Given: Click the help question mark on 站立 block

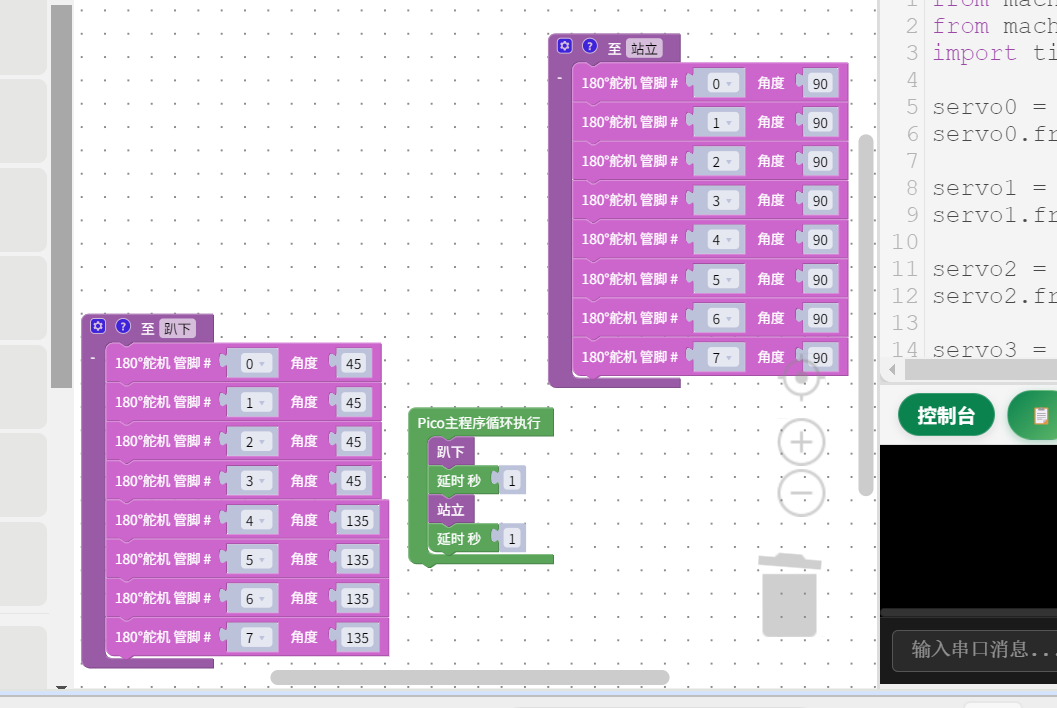Looking at the screenshot, I should tap(590, 46).
